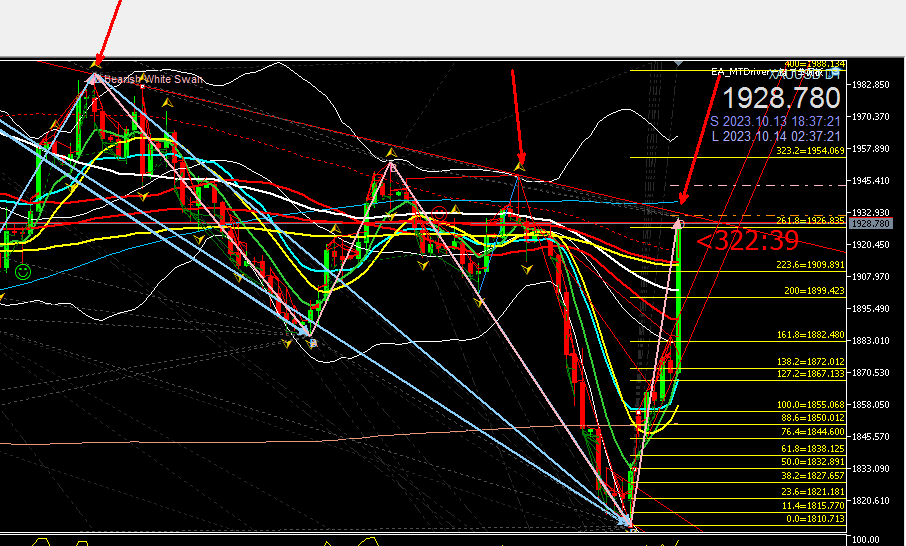
Task: Click 1932.930 on the price scale
Action: pyautogui.click(x=871, y=213)
